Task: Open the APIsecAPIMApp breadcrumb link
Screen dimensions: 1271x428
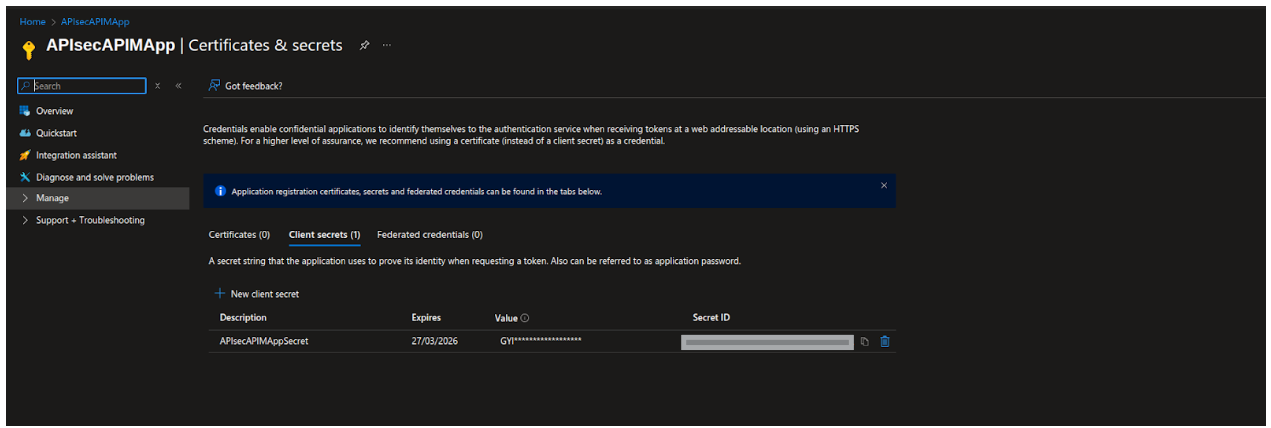Action: coord(96,21)
